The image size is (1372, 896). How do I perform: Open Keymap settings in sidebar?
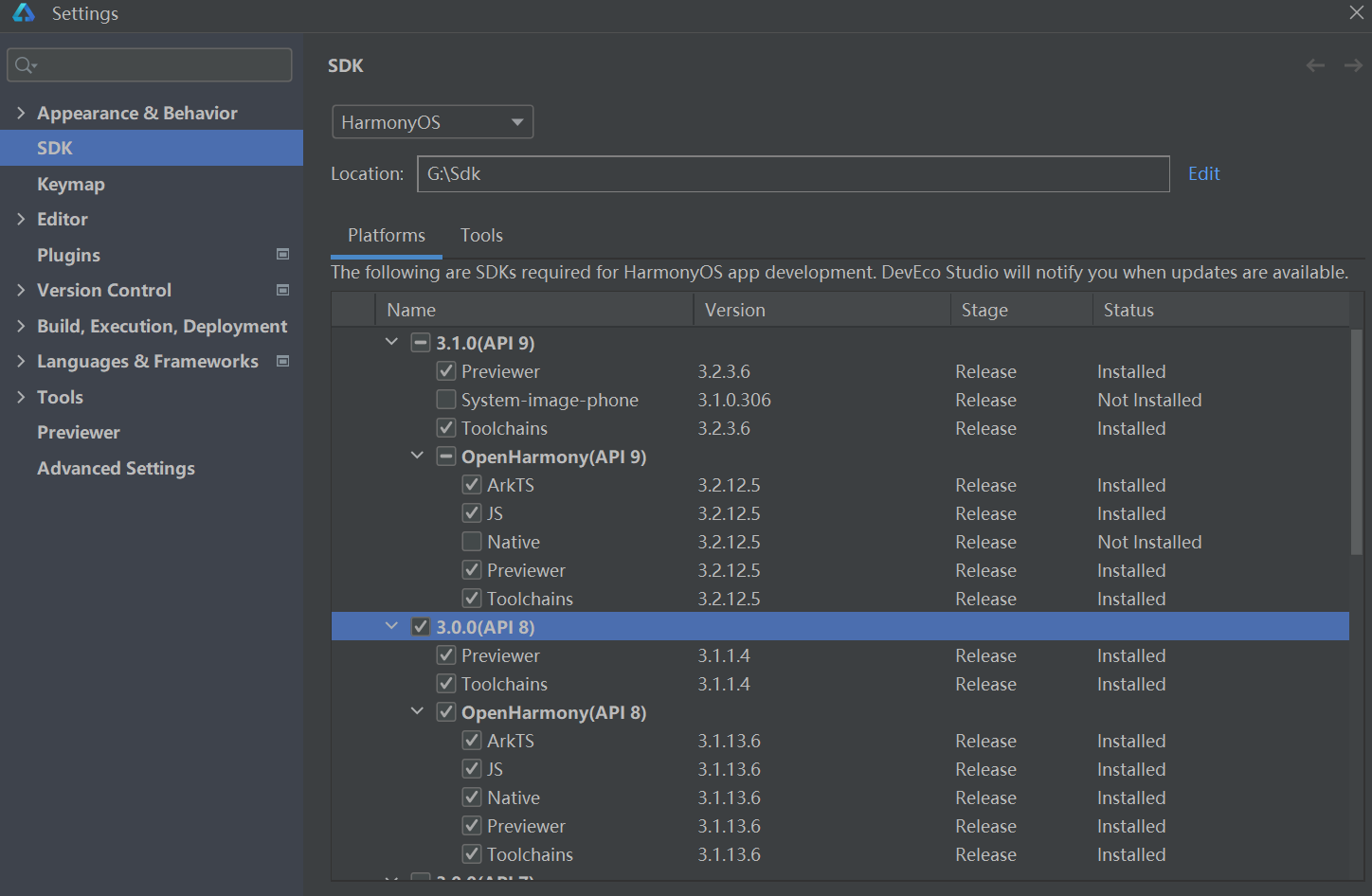[71, 184]
